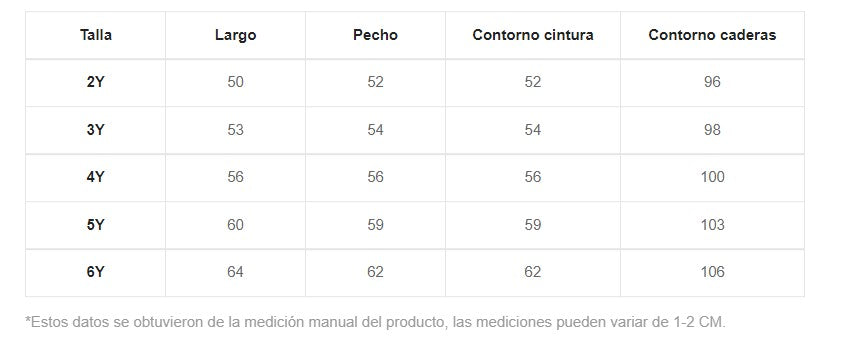Select the 4Y size row label

coord(96,177)
